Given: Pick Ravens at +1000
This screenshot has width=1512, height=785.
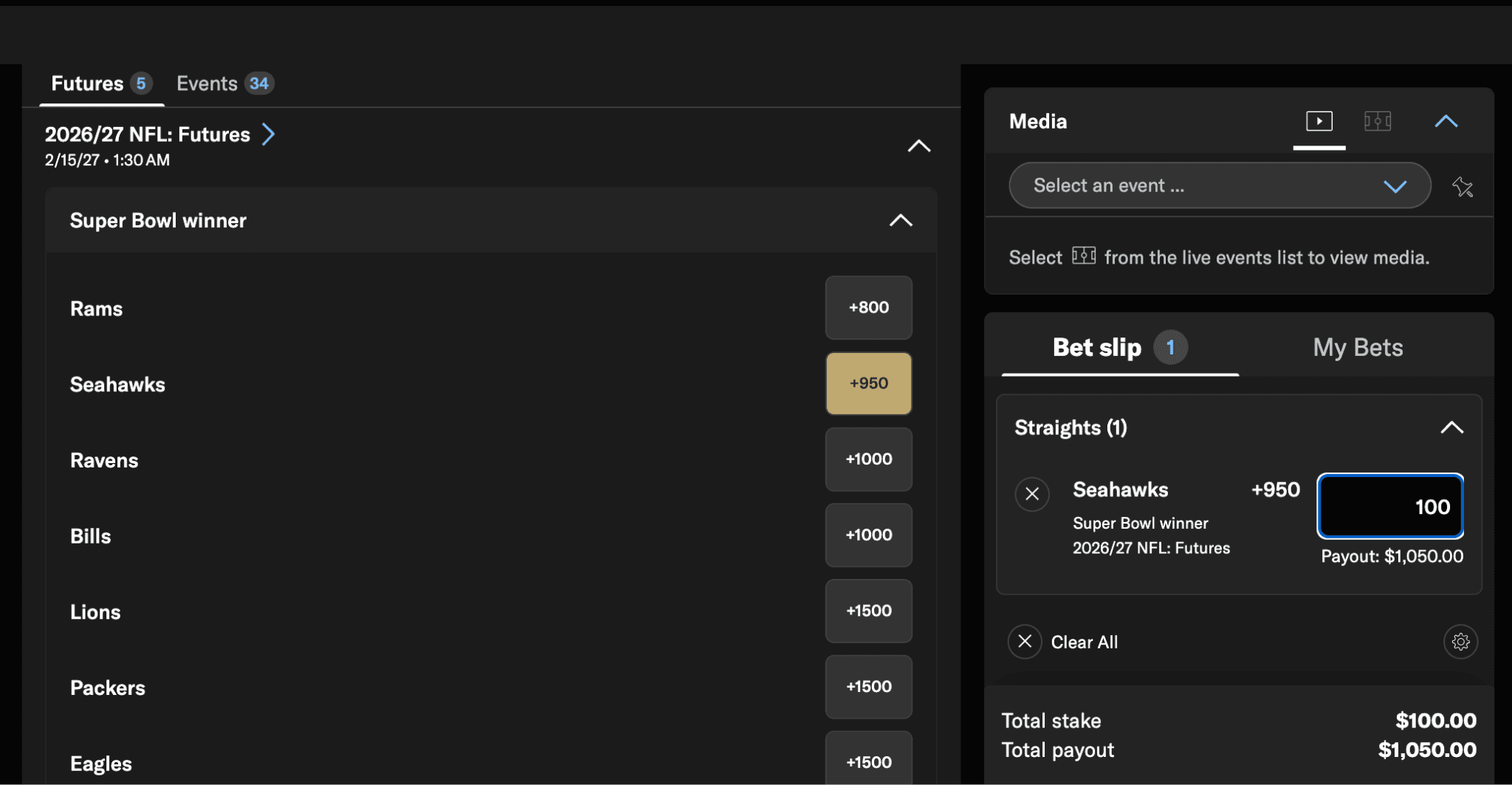Looking at the screenshot, I should [x=868, y=459].
